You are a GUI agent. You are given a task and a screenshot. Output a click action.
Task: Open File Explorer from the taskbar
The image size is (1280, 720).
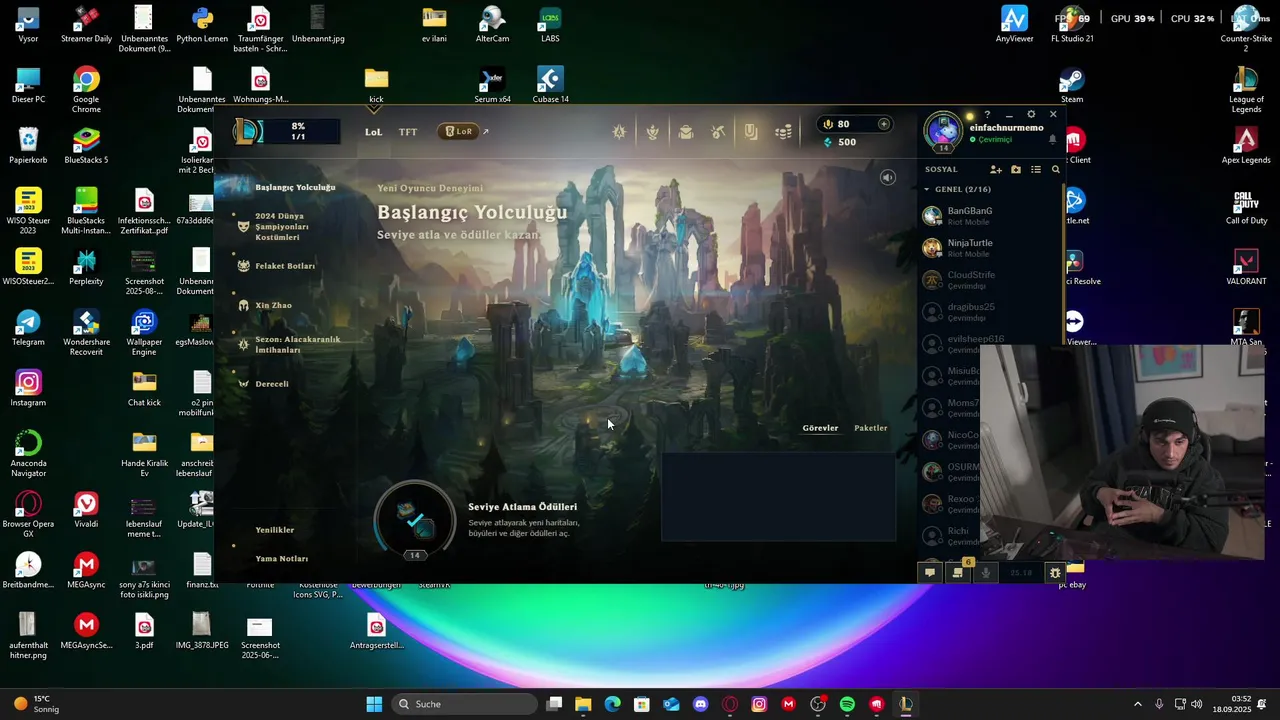point(583,704)
